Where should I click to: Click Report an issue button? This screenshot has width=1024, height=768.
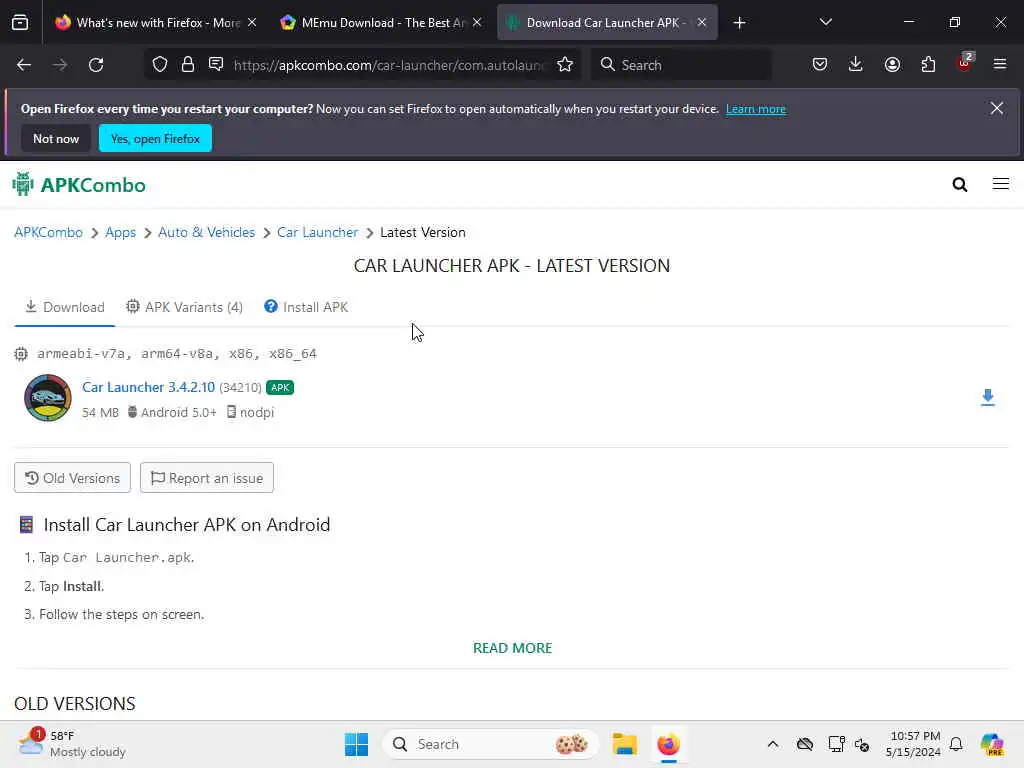[206, 478]
